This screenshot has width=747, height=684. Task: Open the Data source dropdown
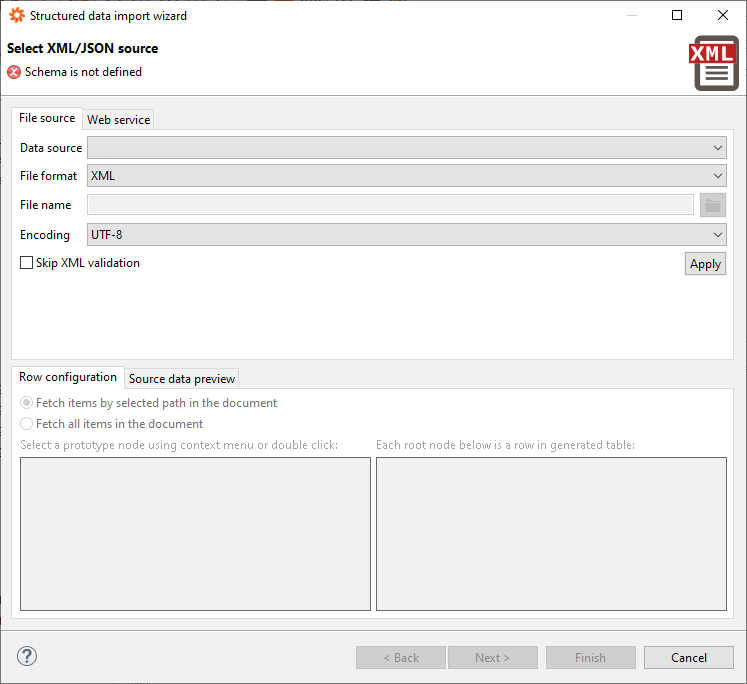406,148
